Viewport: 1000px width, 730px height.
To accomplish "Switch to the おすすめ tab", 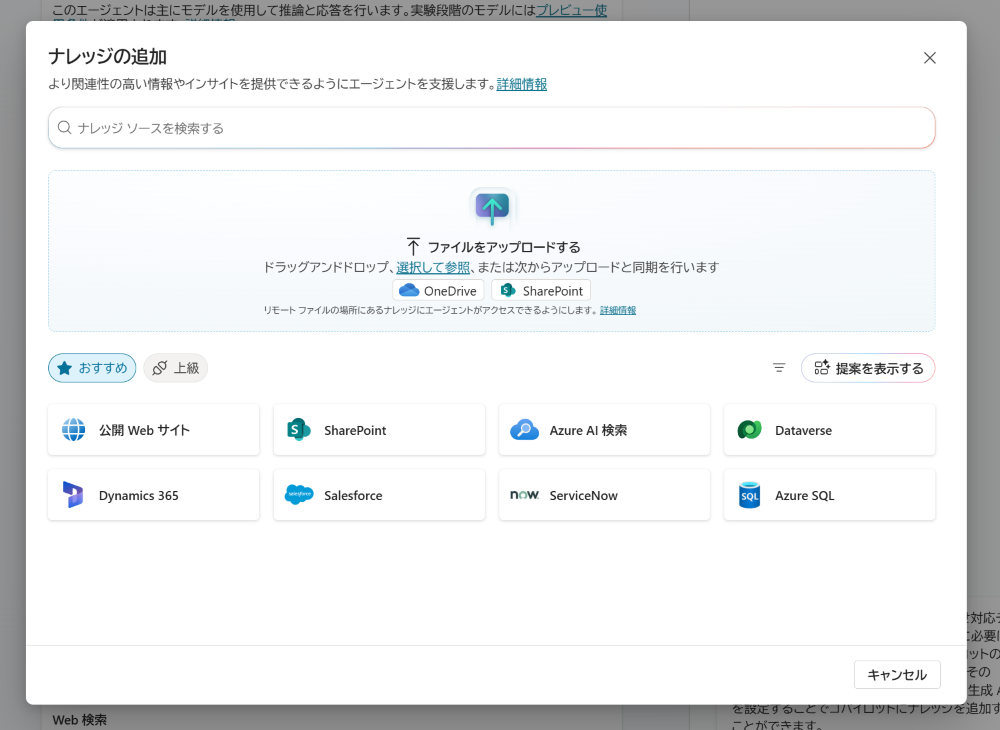I will 92,368.
